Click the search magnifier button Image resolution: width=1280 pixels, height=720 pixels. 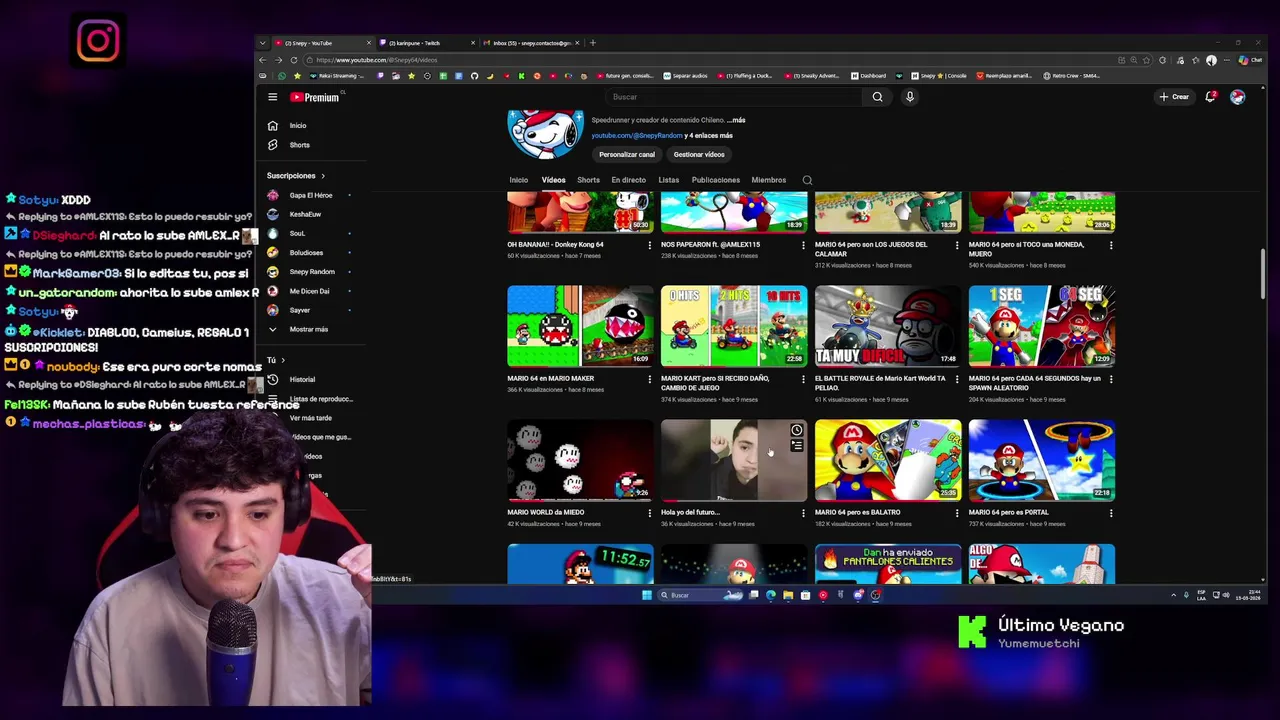[877, 97]
